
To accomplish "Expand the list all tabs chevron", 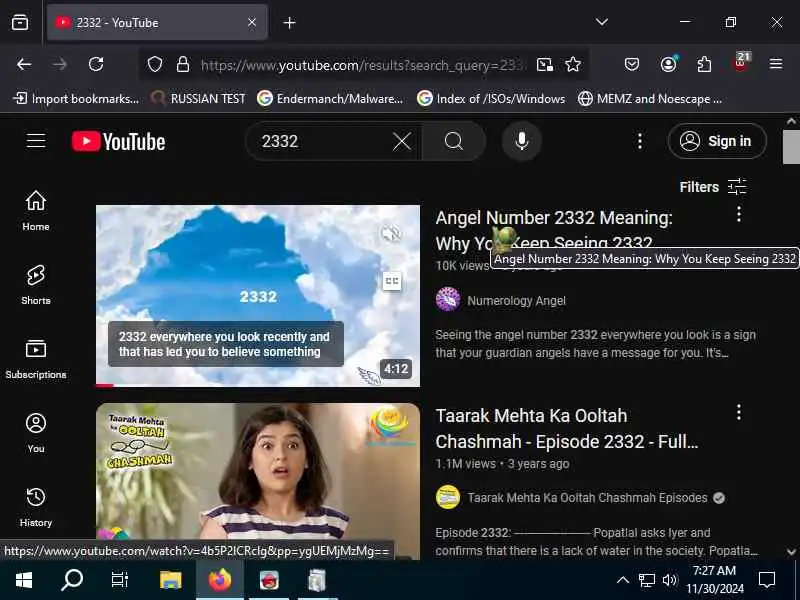I will tap(602, 22).
